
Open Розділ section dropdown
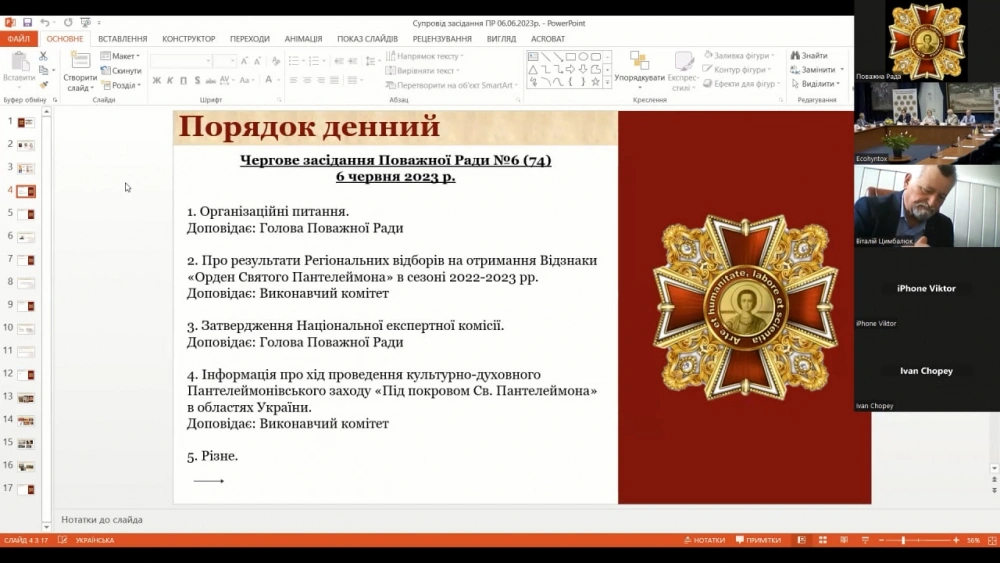[x=121, y=85]
